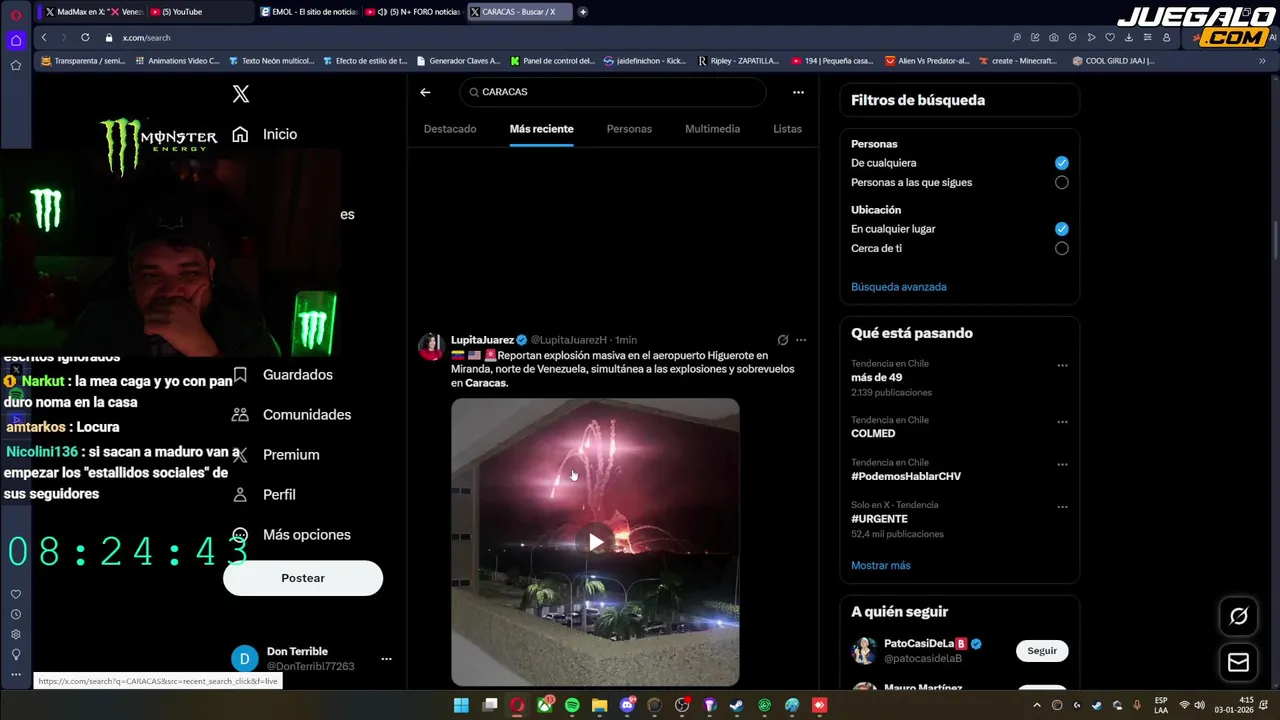The width and height of the screenshot is (1280, 720).
Task: Switch to Multimedia tab
Action: click(x=712, y=129)
